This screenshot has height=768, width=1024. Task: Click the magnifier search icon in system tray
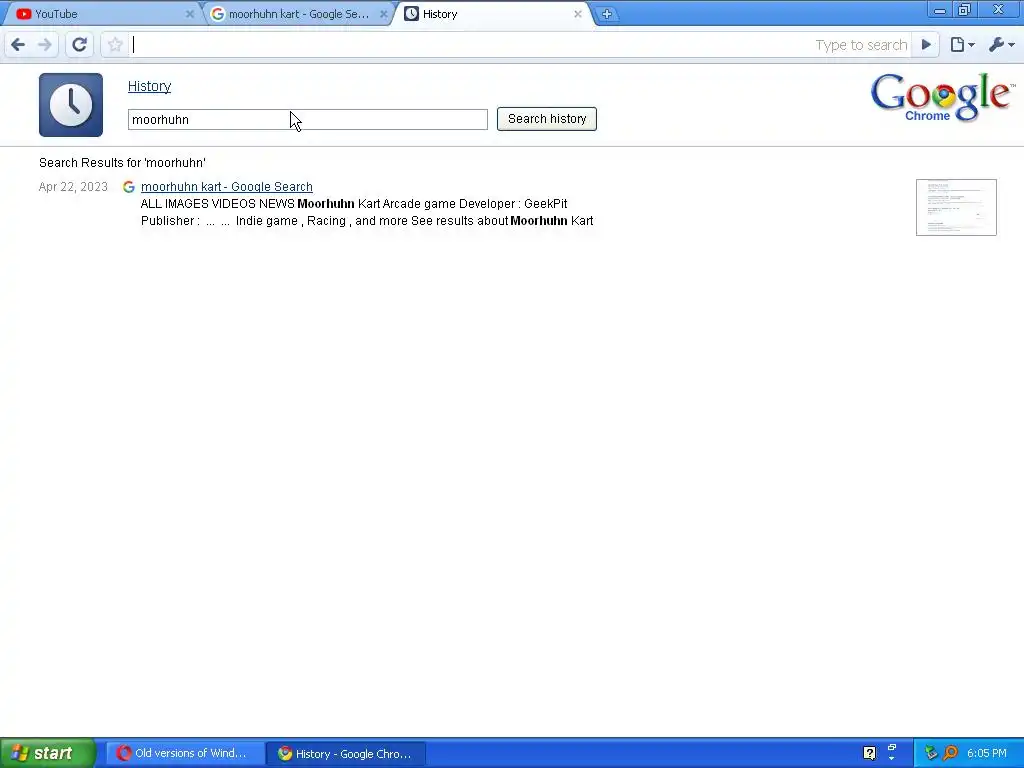click(950, 753)
